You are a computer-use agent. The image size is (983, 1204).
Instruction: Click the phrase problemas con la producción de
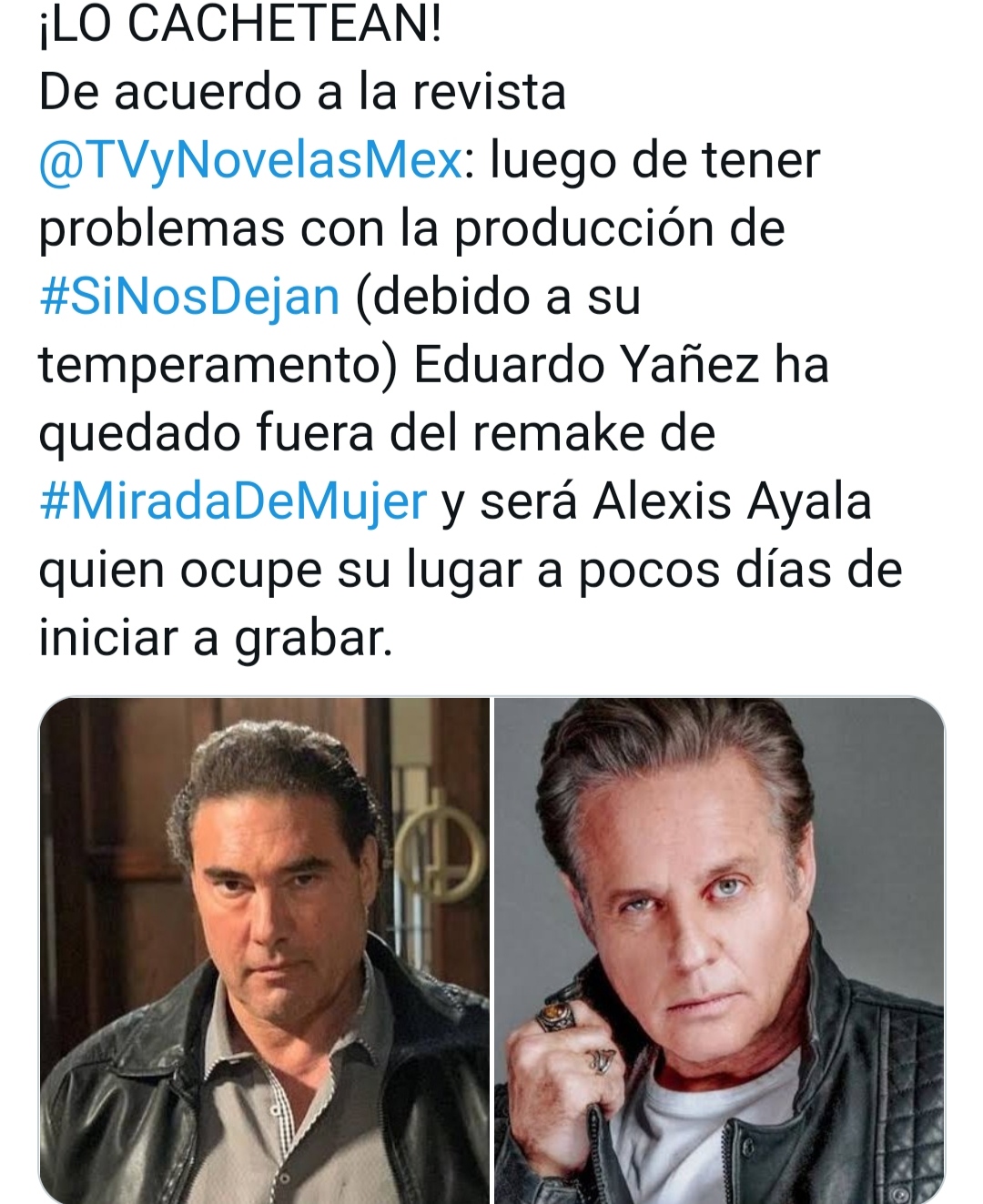411,229
